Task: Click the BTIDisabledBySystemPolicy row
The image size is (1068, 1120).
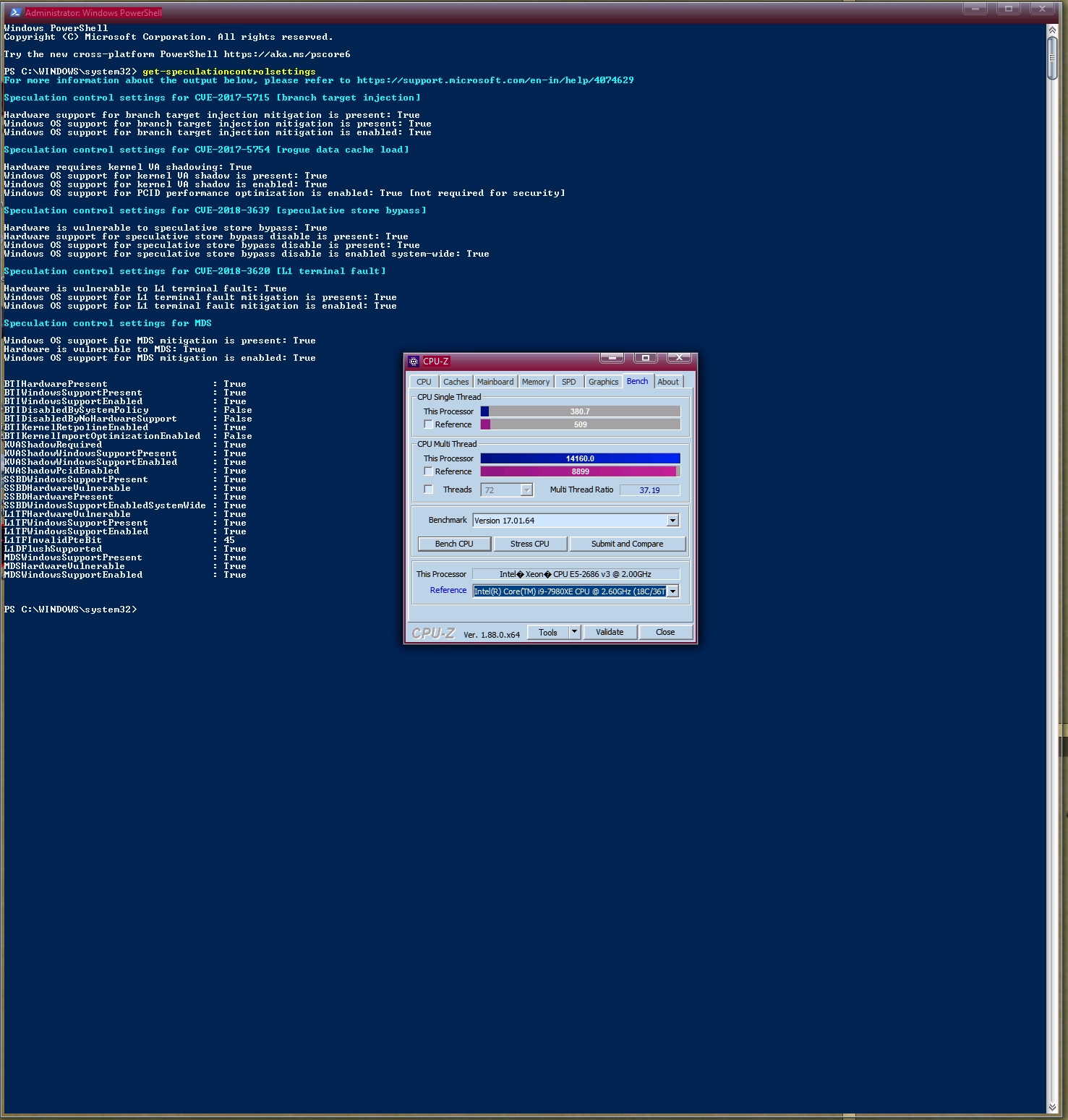Action: (x=128, y=410)
